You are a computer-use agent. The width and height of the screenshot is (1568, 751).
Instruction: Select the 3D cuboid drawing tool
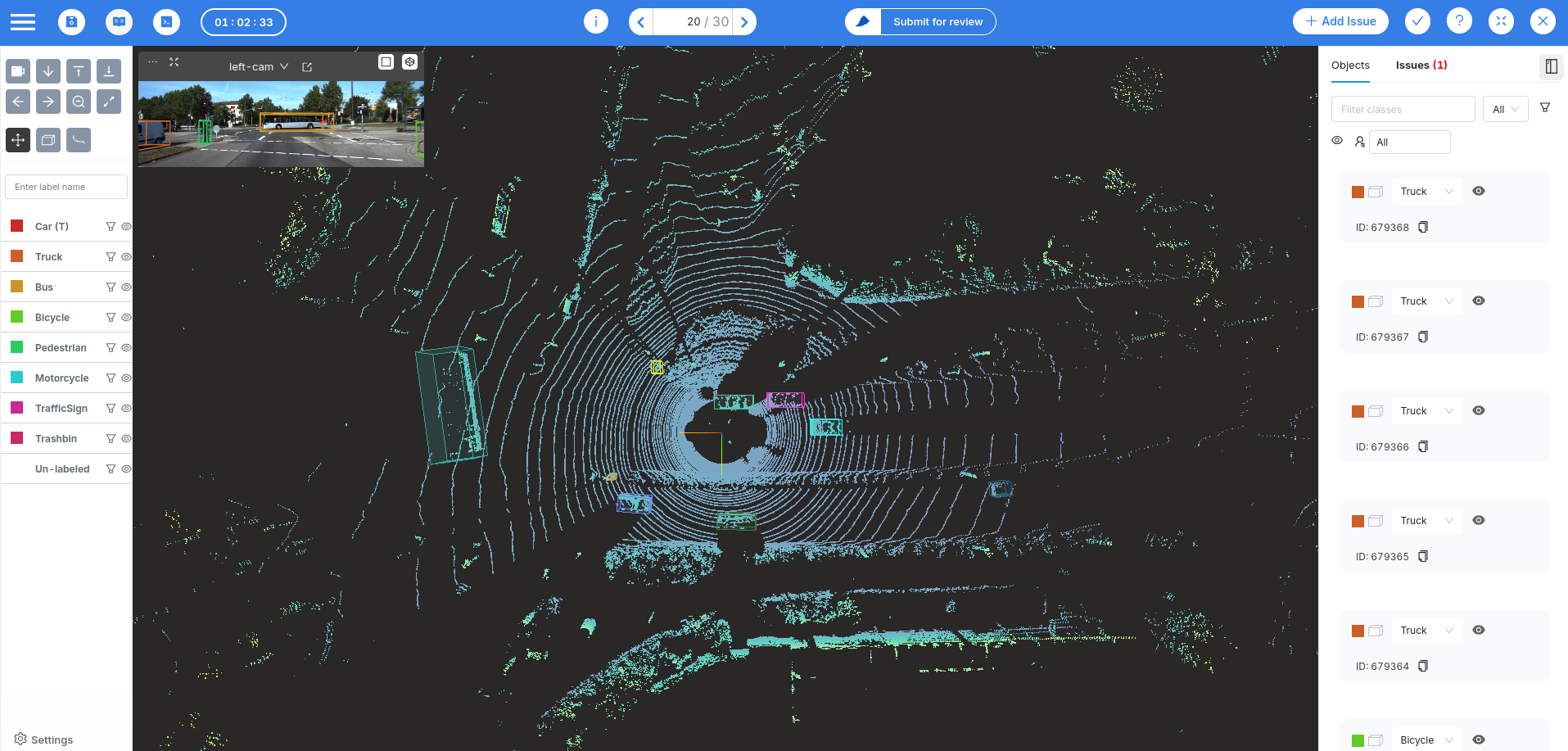tap(48, 140)
